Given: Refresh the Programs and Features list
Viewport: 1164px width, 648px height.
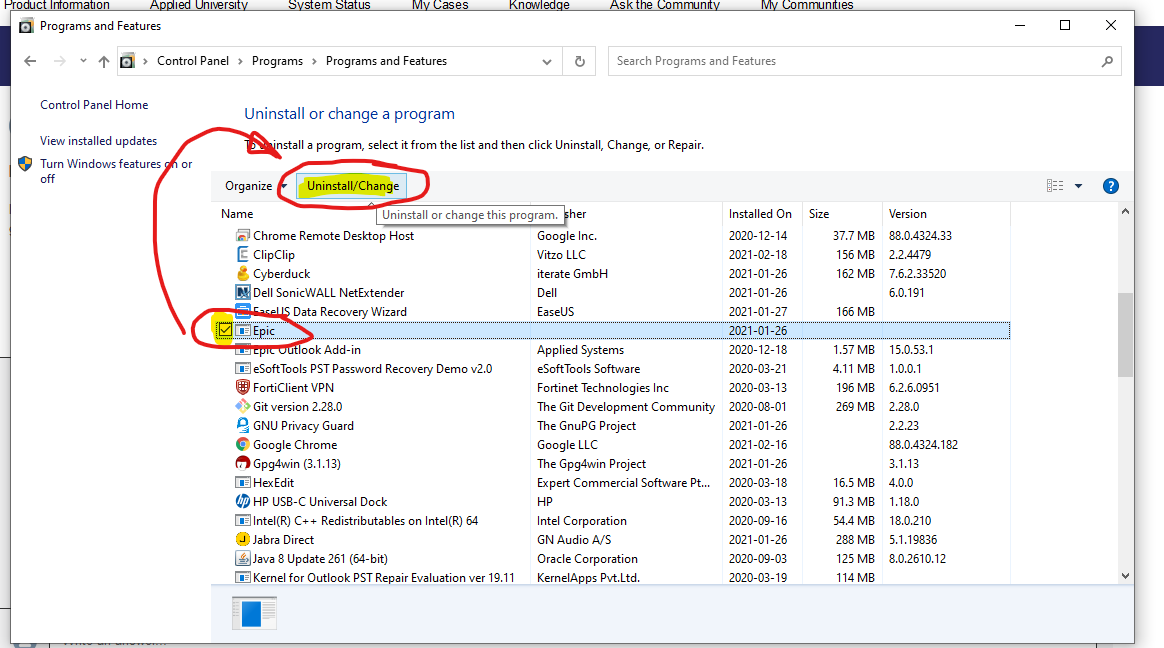Looking at the screenshot, I should (580, 62).
